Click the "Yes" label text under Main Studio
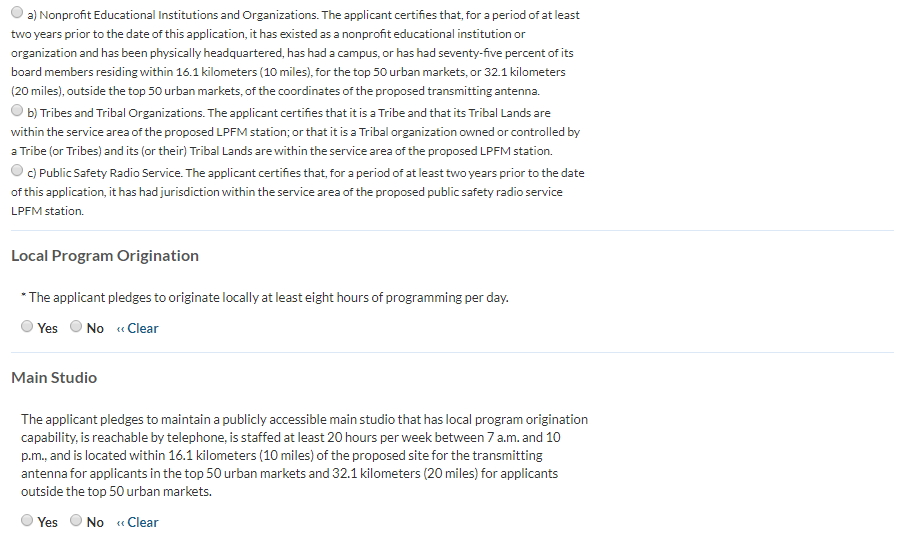This screenshot has width=915, height=537. pos(48,522)
